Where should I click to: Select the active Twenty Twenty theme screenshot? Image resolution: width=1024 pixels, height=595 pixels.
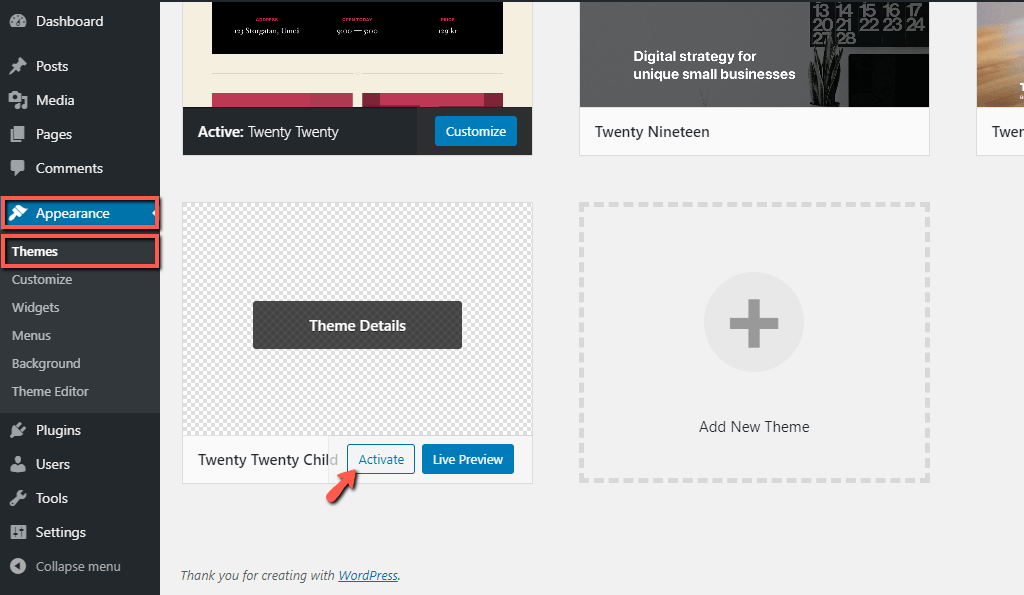click(357, 54)
